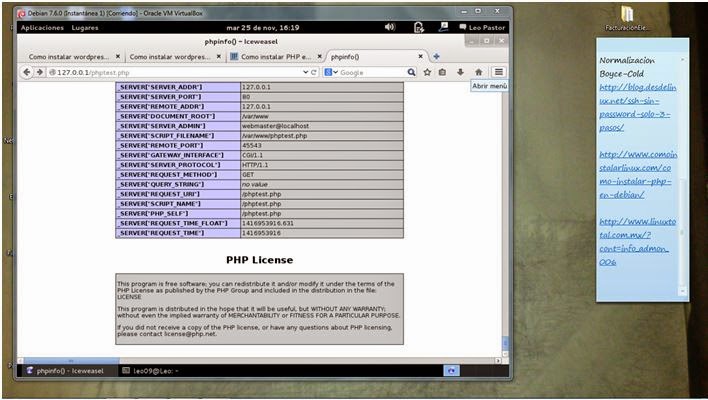
Task: Click the GET request method value
Action: (248, 175)
